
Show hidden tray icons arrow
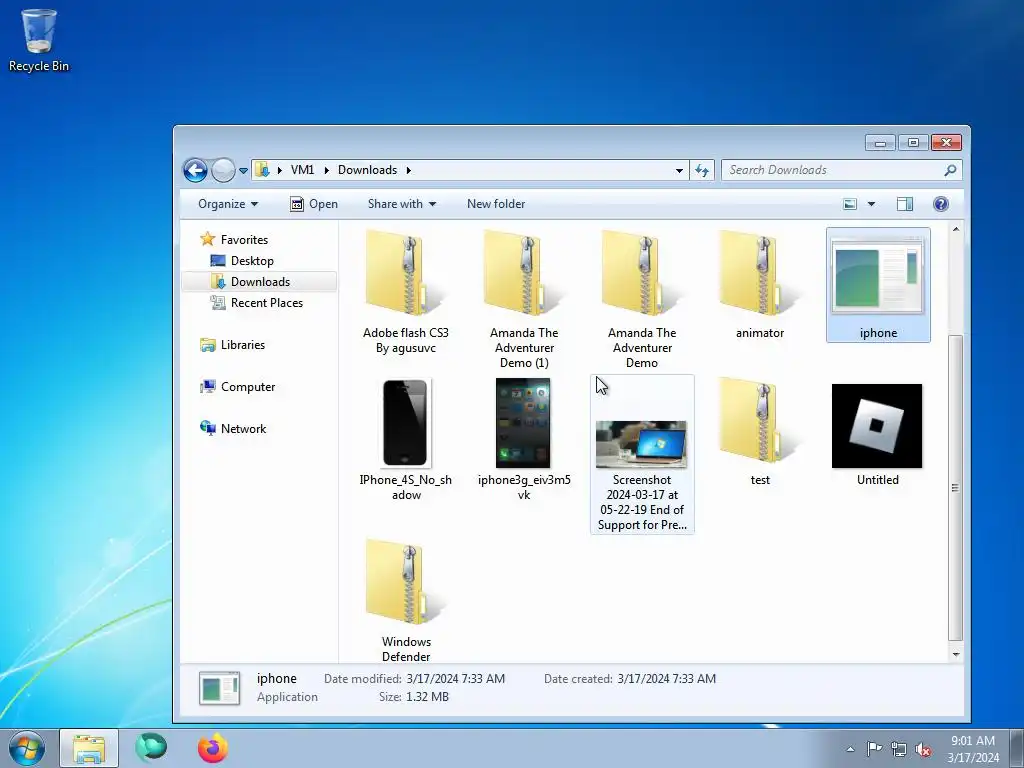pos(850,749)
